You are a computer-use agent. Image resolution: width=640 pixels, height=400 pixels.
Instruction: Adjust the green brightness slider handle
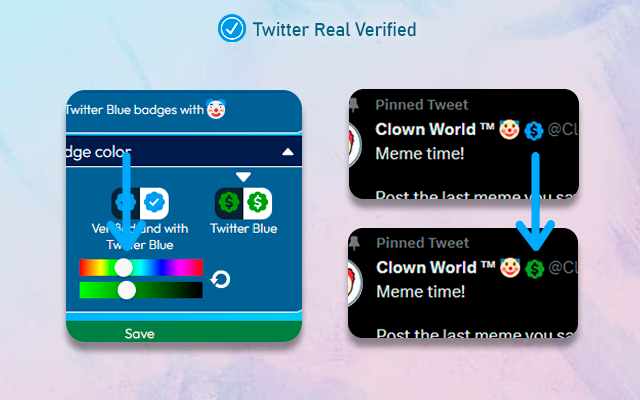tap(127, 290)
